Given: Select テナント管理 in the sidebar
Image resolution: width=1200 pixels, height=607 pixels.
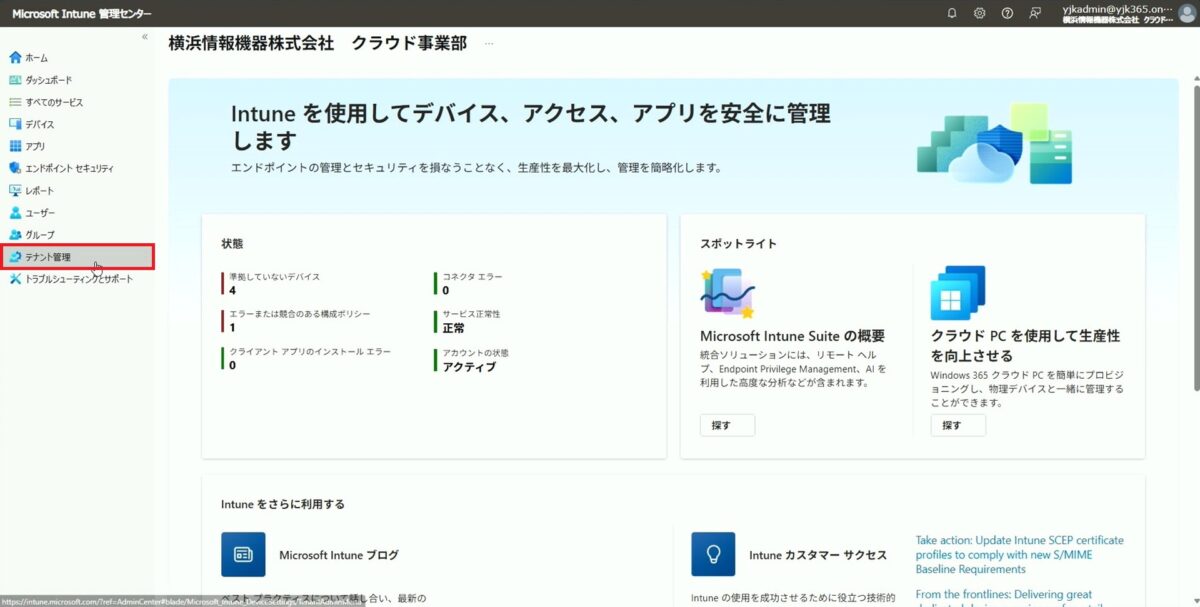Looking at the screenshot, I should tap(60, 257).
